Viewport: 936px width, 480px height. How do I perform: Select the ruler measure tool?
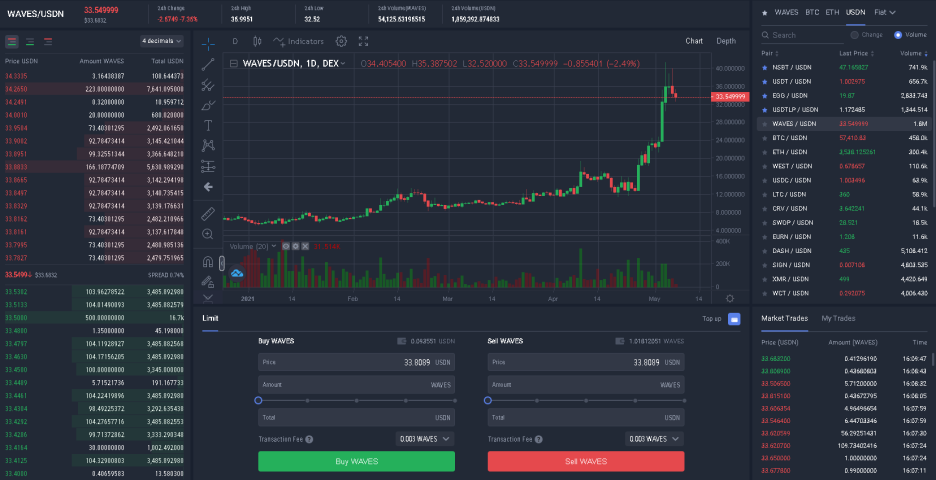208,213
